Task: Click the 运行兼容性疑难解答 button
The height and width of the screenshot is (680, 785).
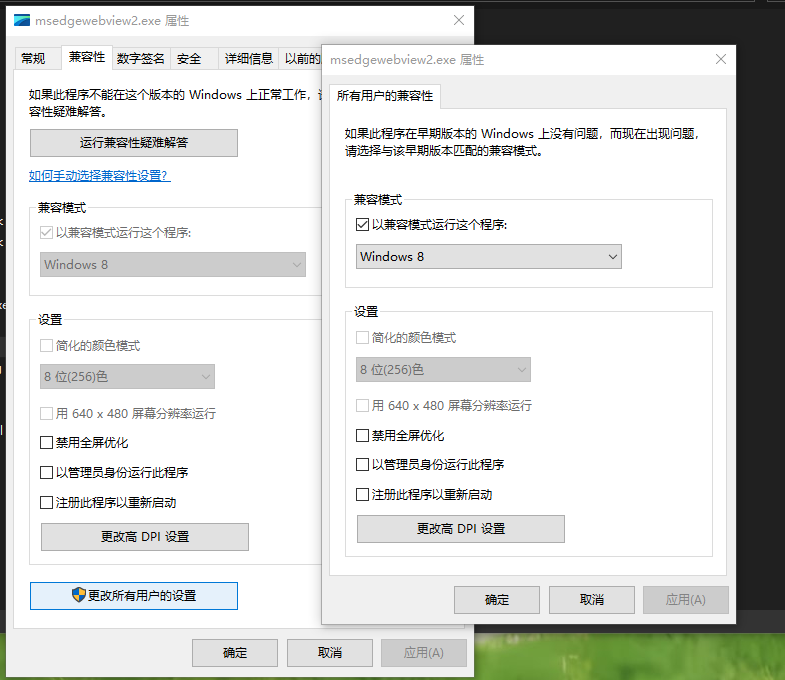Action: coord(134,143)
